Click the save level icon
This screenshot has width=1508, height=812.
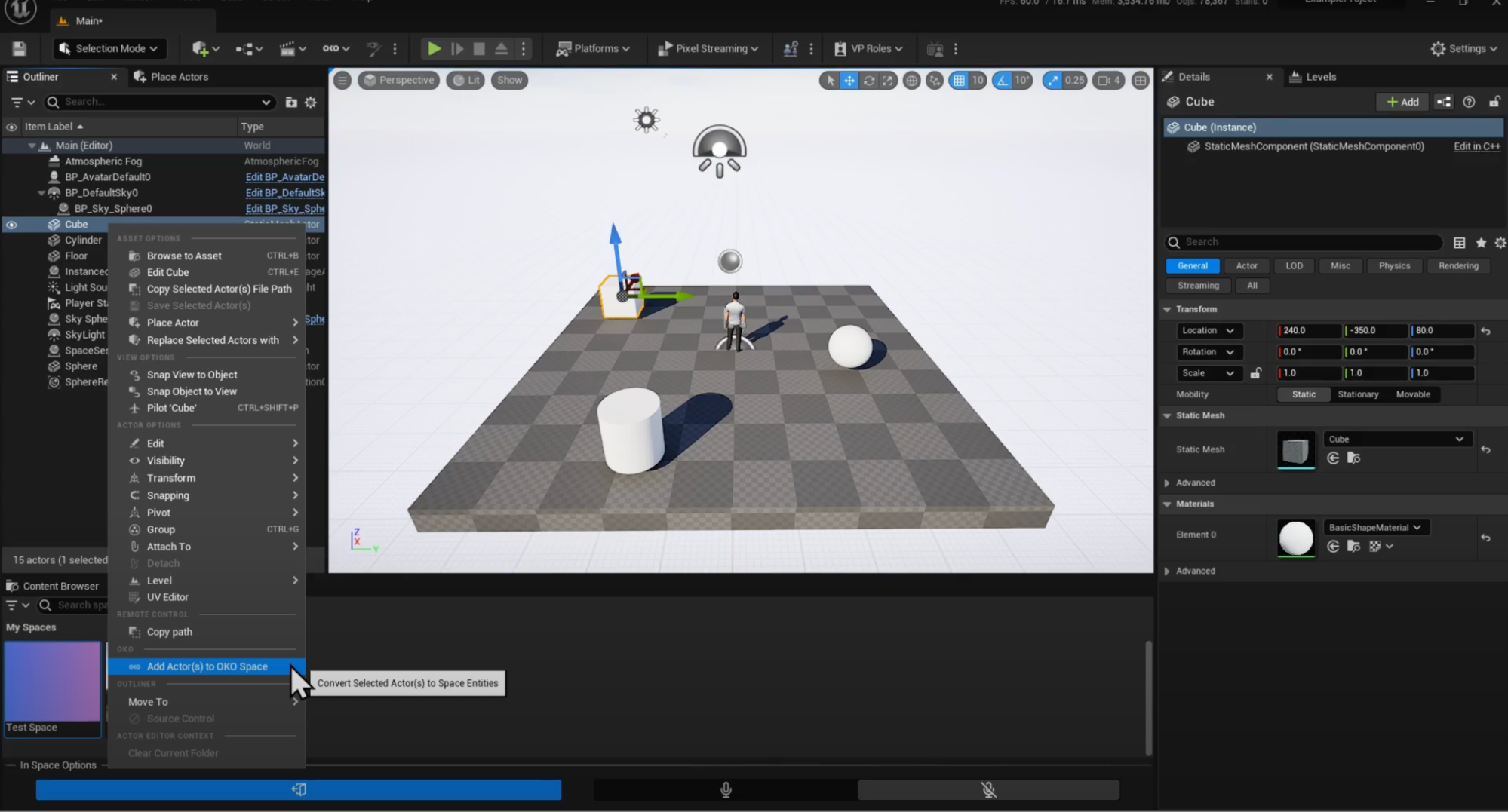(20, 49)
